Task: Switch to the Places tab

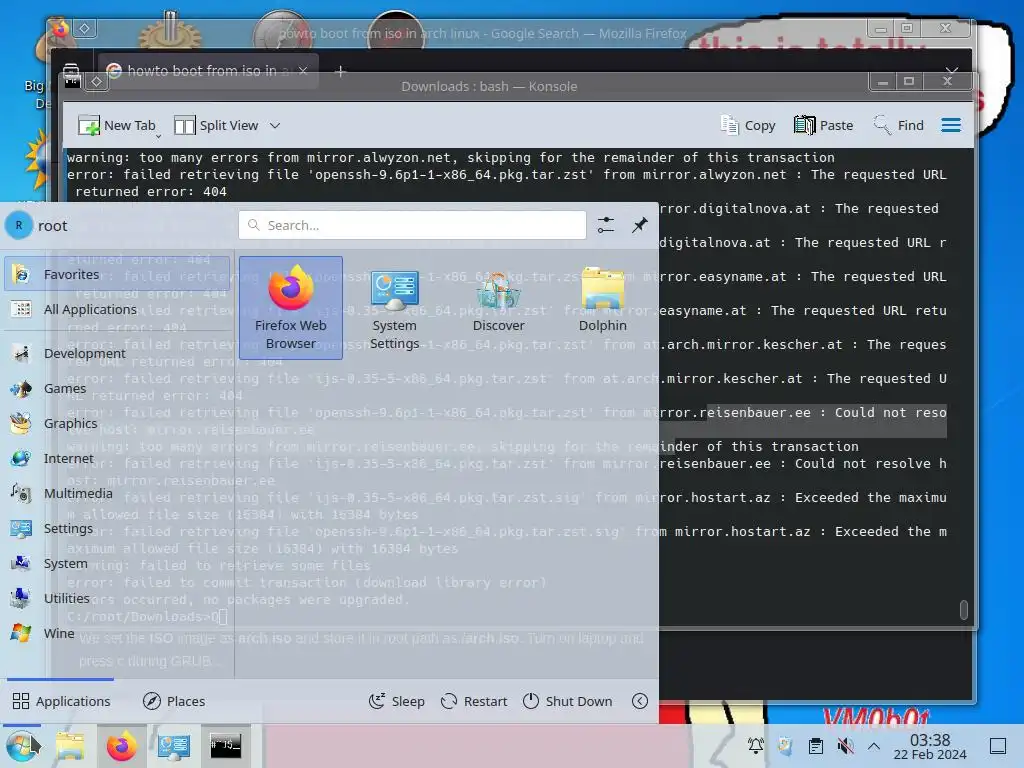Action: (x=174, y=701)
